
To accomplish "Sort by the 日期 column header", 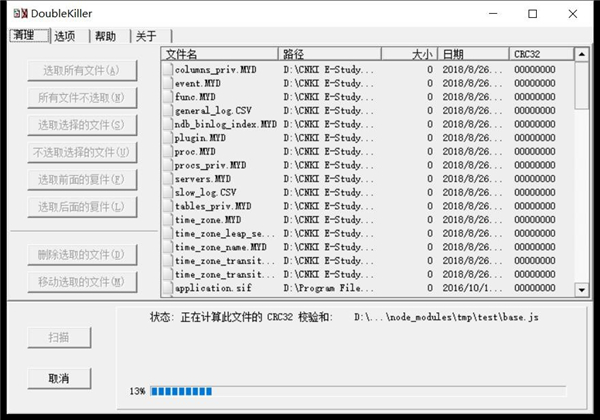I will coord(473,54).
